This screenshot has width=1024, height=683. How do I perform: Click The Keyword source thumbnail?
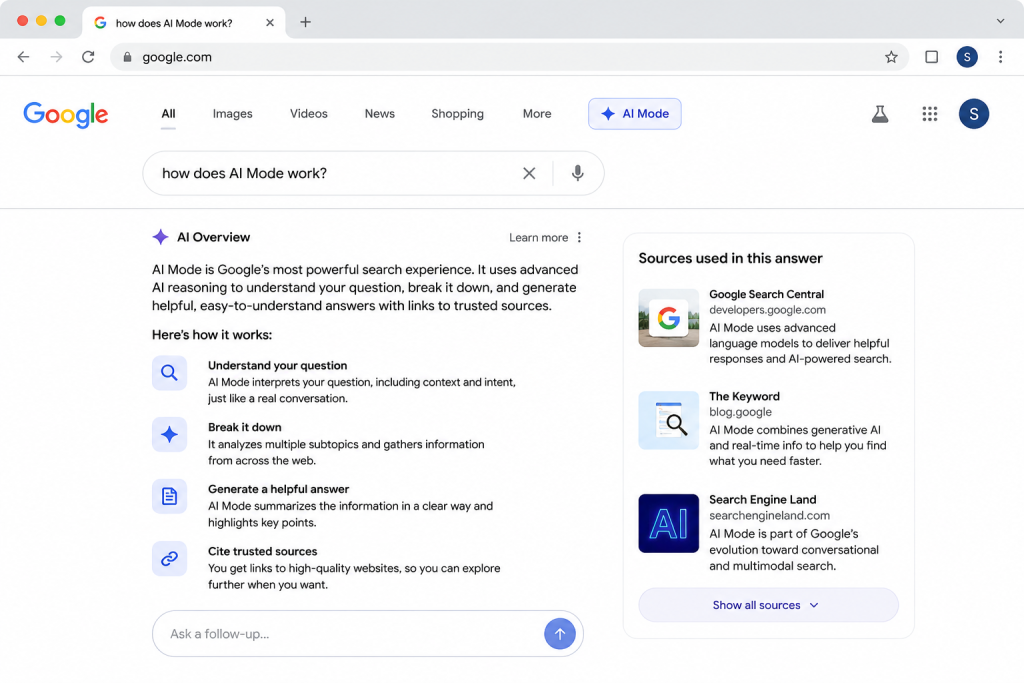[x=668, y=421]
